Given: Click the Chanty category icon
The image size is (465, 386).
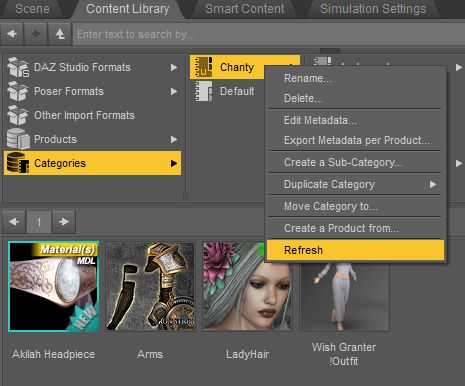Looking at the screenshot, I should [x=203, y=67].
